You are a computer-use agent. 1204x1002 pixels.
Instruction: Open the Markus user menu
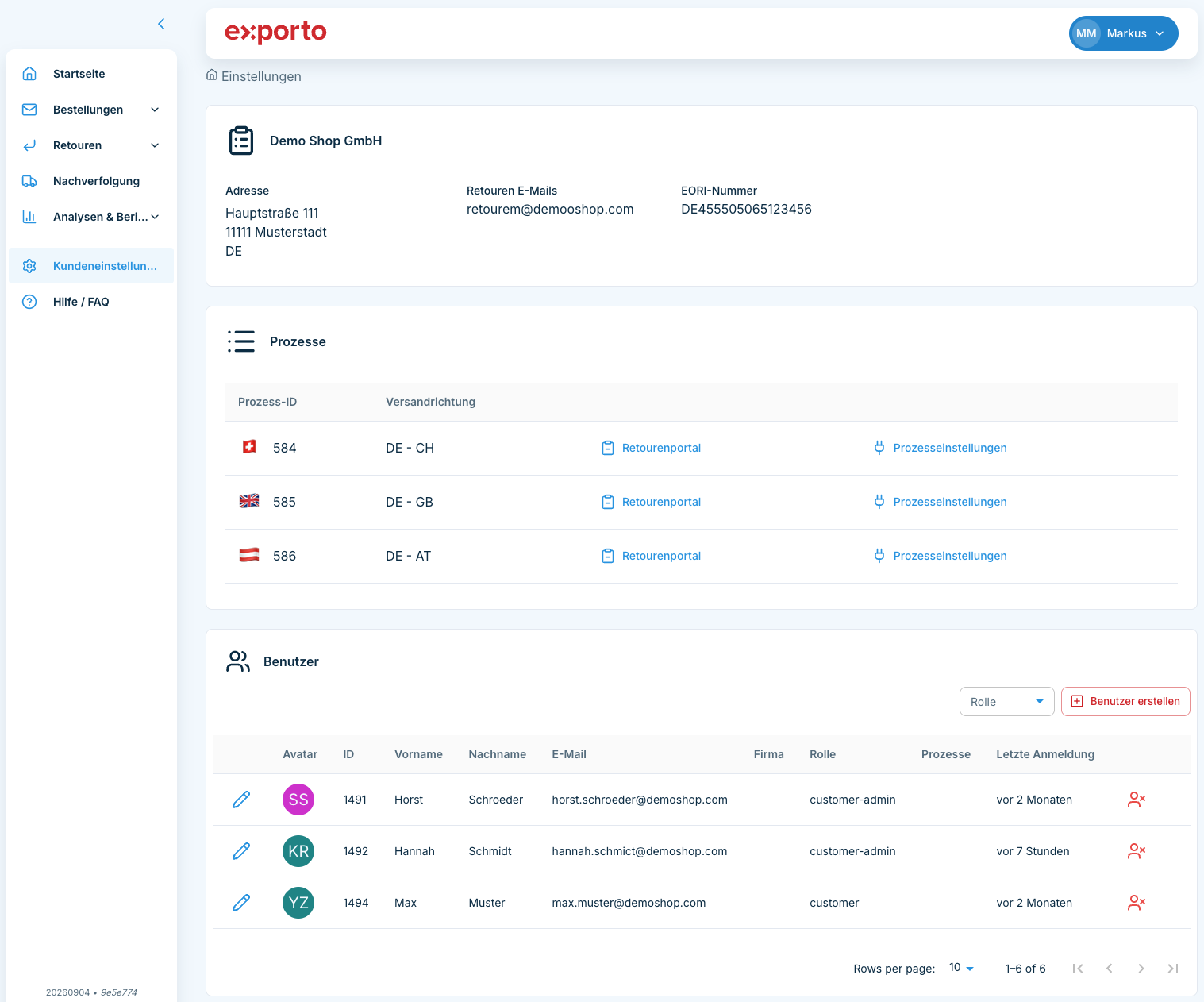pos(1123,33)
